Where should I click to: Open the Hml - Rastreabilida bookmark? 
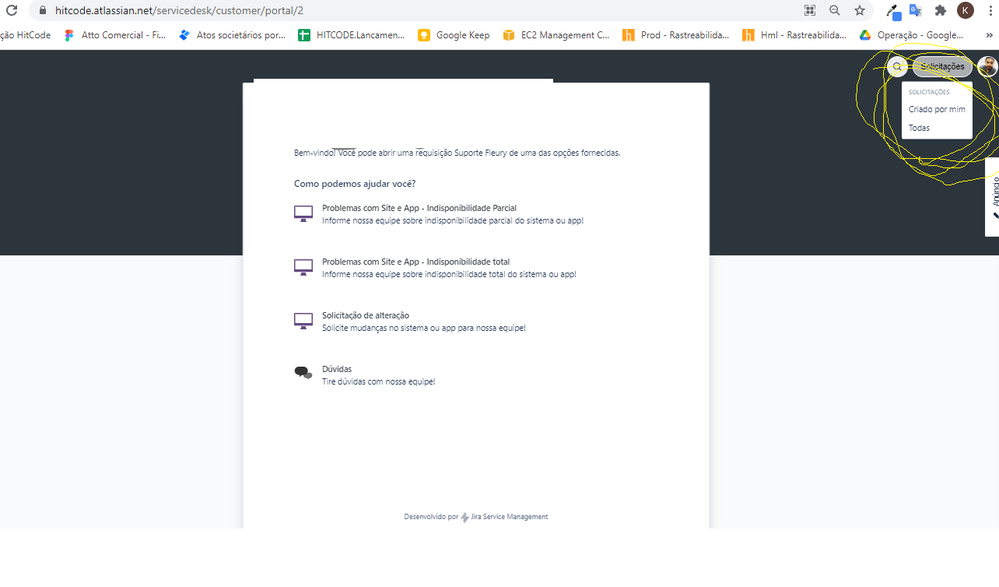pos(794,35)
